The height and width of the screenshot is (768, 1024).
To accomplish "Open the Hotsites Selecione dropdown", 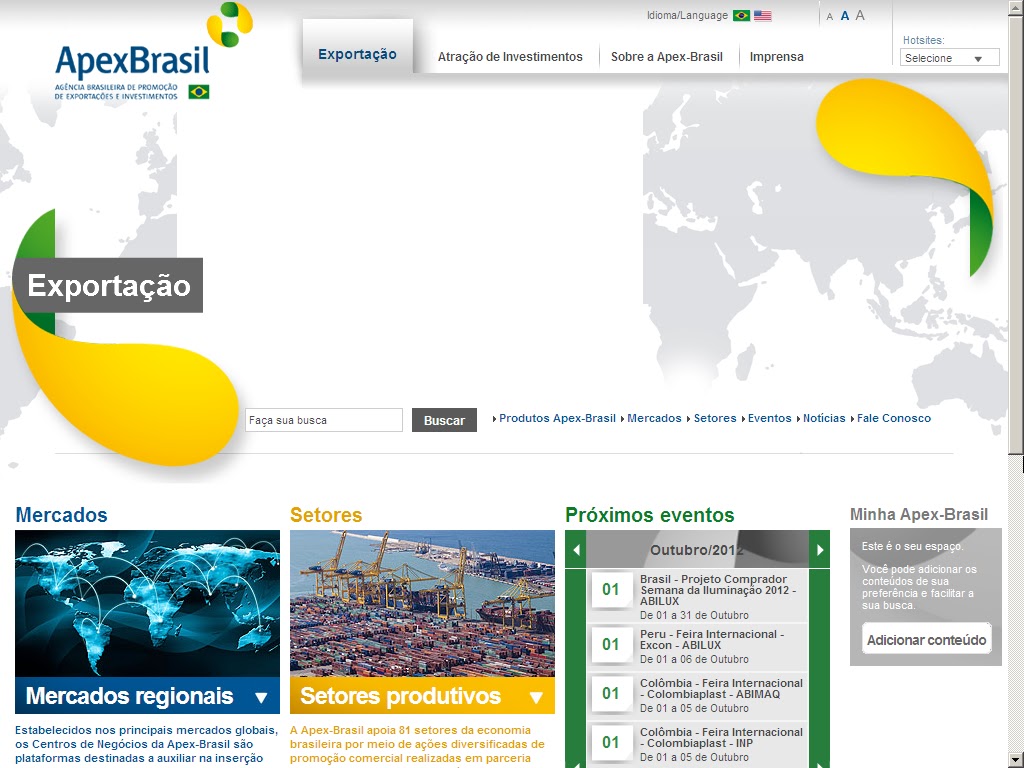I will pyautogui.click(x=950, y=57).
